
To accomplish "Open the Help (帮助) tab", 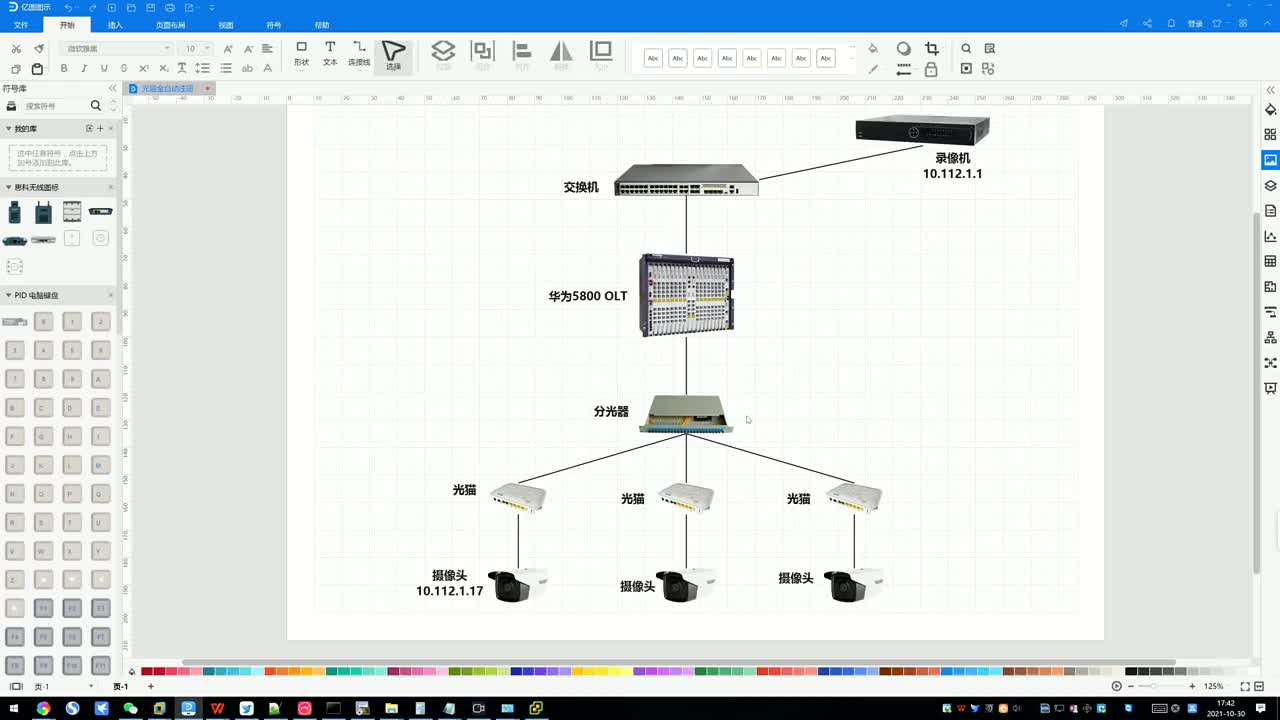I will tap(322, 25).
